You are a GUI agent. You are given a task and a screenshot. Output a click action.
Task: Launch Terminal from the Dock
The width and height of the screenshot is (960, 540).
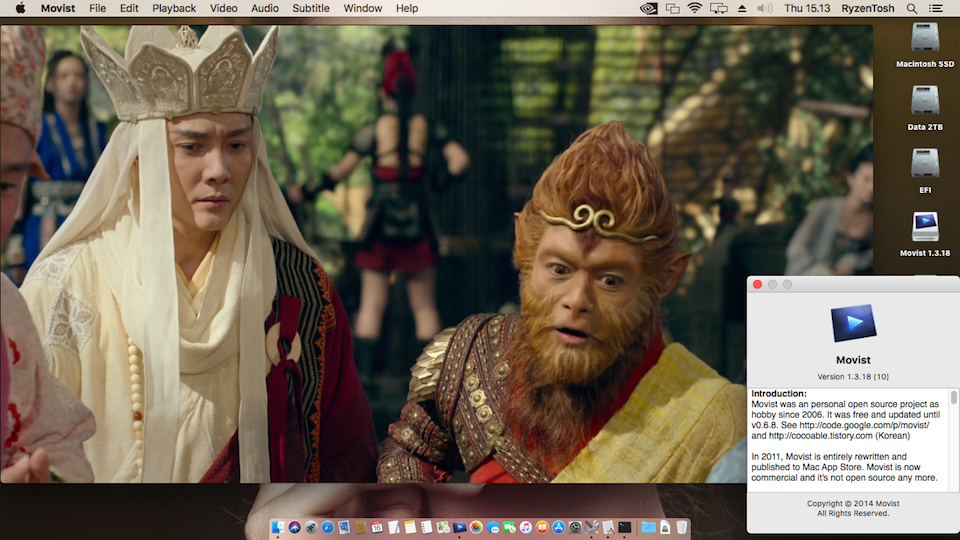[624, 527]
